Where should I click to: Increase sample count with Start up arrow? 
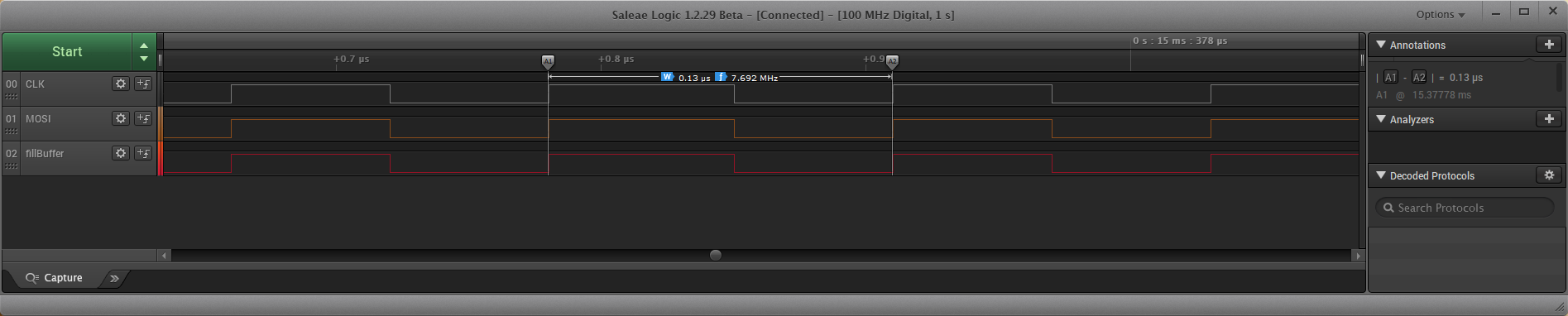(144, 45)
